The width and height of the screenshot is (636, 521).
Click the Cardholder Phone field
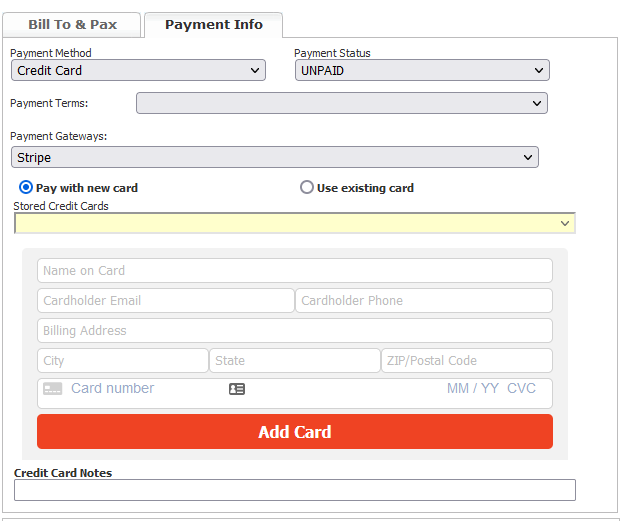coord(424,301)
